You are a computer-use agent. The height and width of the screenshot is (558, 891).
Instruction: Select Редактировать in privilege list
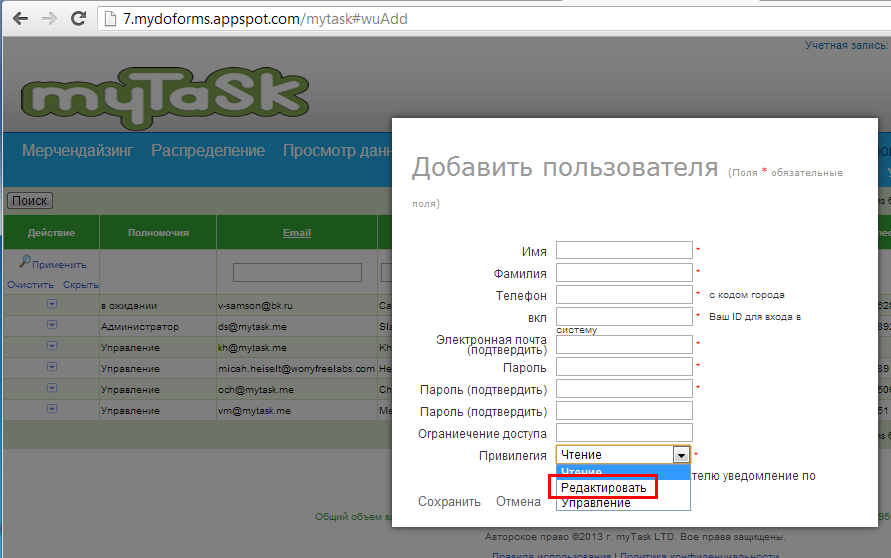point(603,487)
